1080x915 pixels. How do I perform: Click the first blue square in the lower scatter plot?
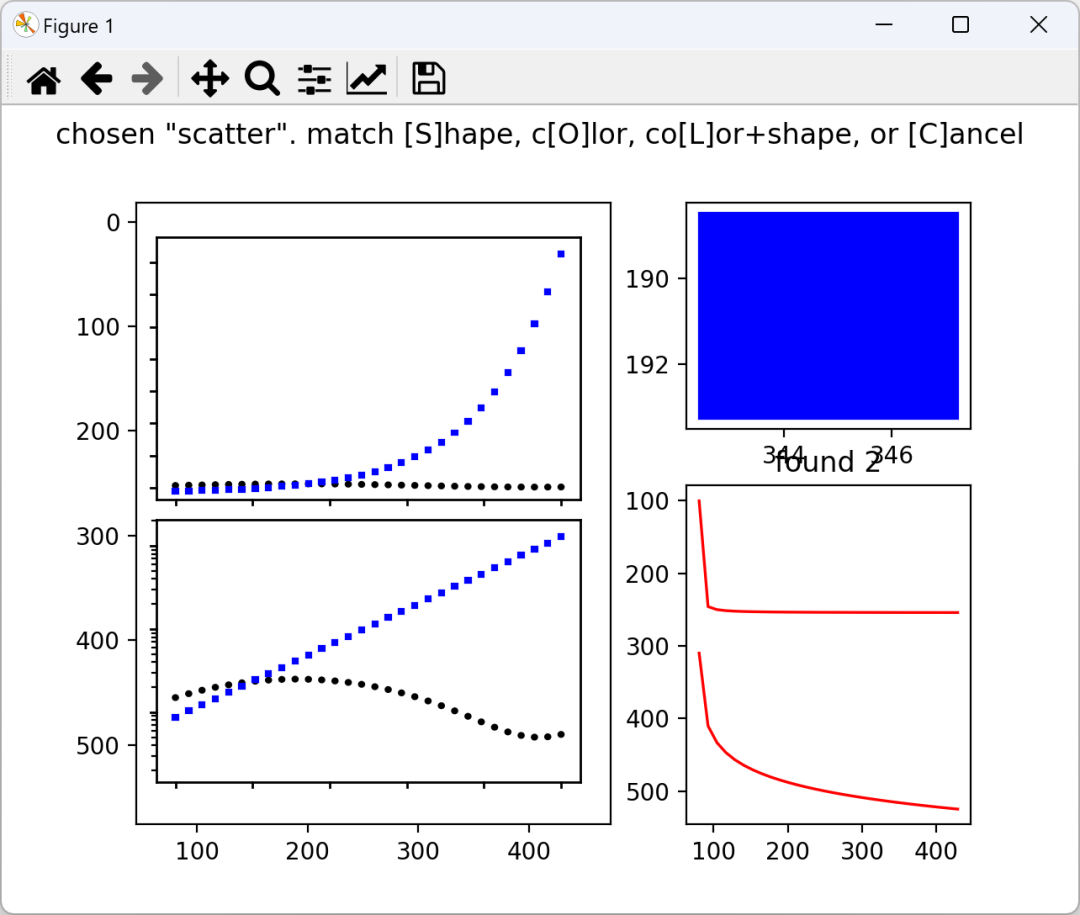coord(175,717)
